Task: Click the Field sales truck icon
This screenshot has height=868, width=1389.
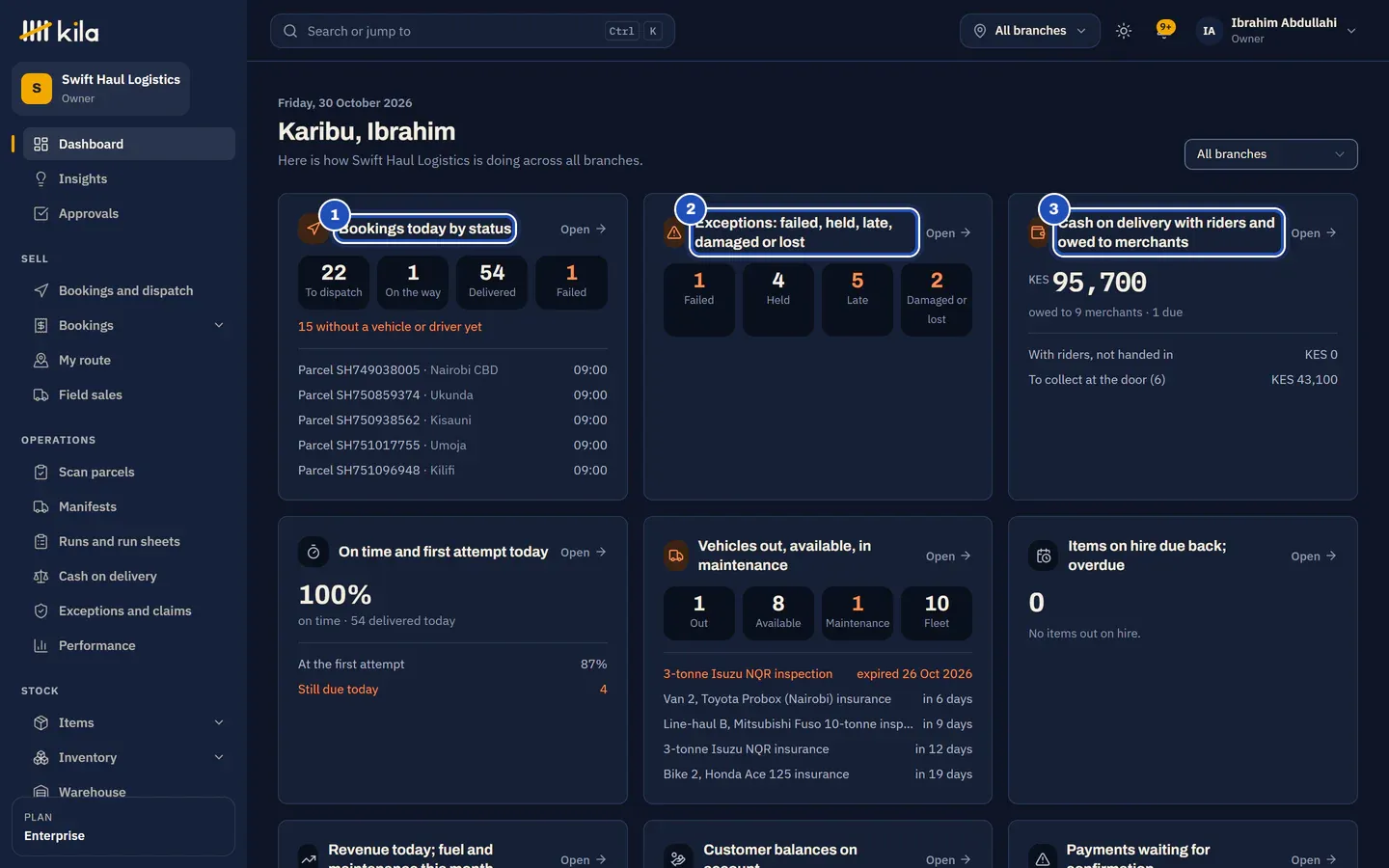Action: pyautogui.click(x=41, y=394)
